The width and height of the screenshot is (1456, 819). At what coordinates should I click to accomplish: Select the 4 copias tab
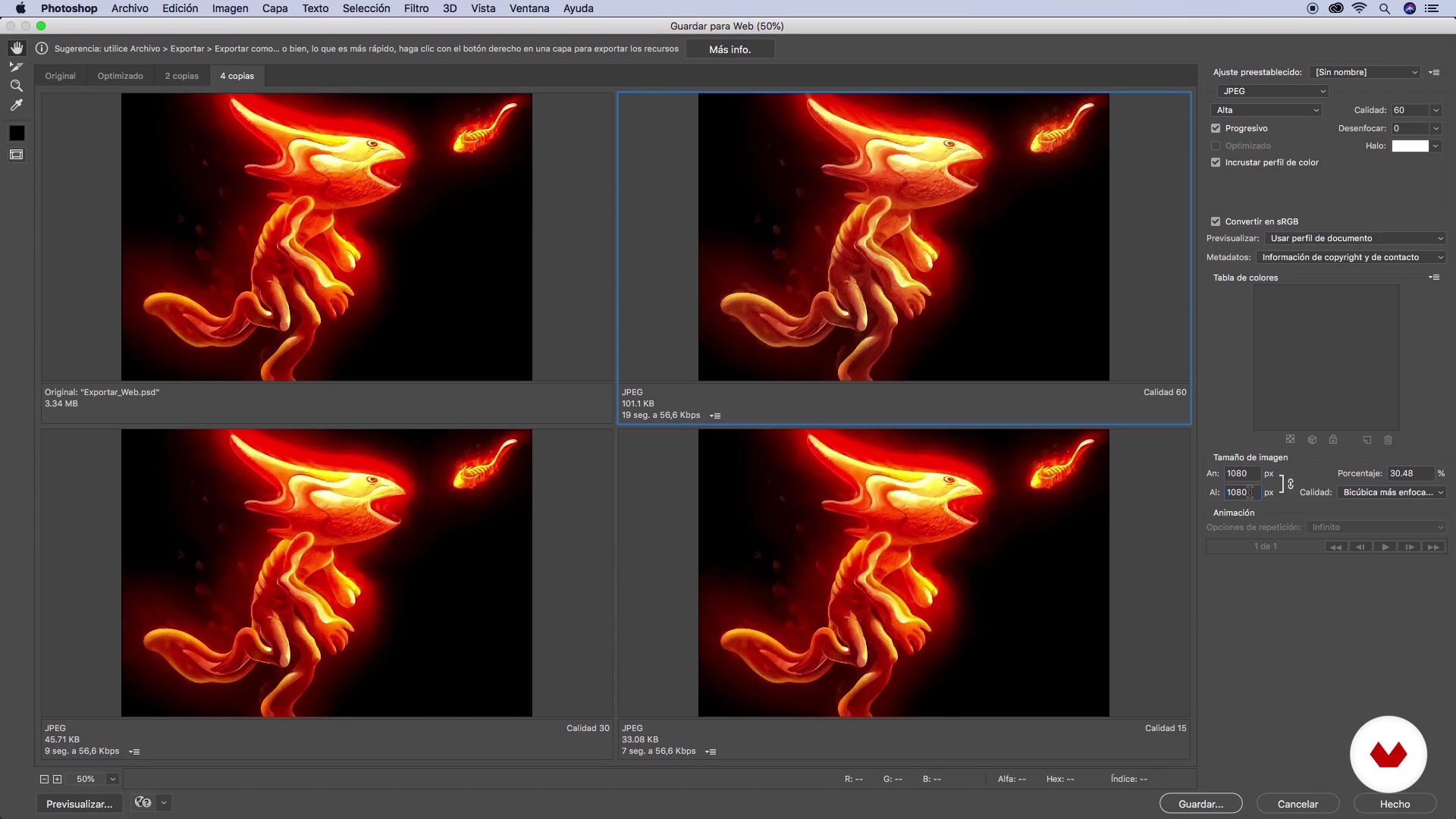[237, 77]
